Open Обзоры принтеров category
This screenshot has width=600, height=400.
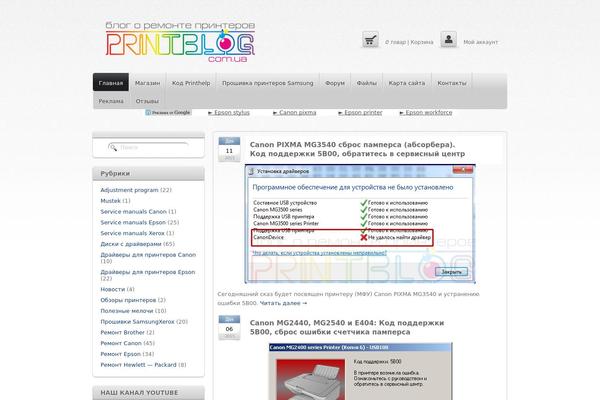(128, 300)
